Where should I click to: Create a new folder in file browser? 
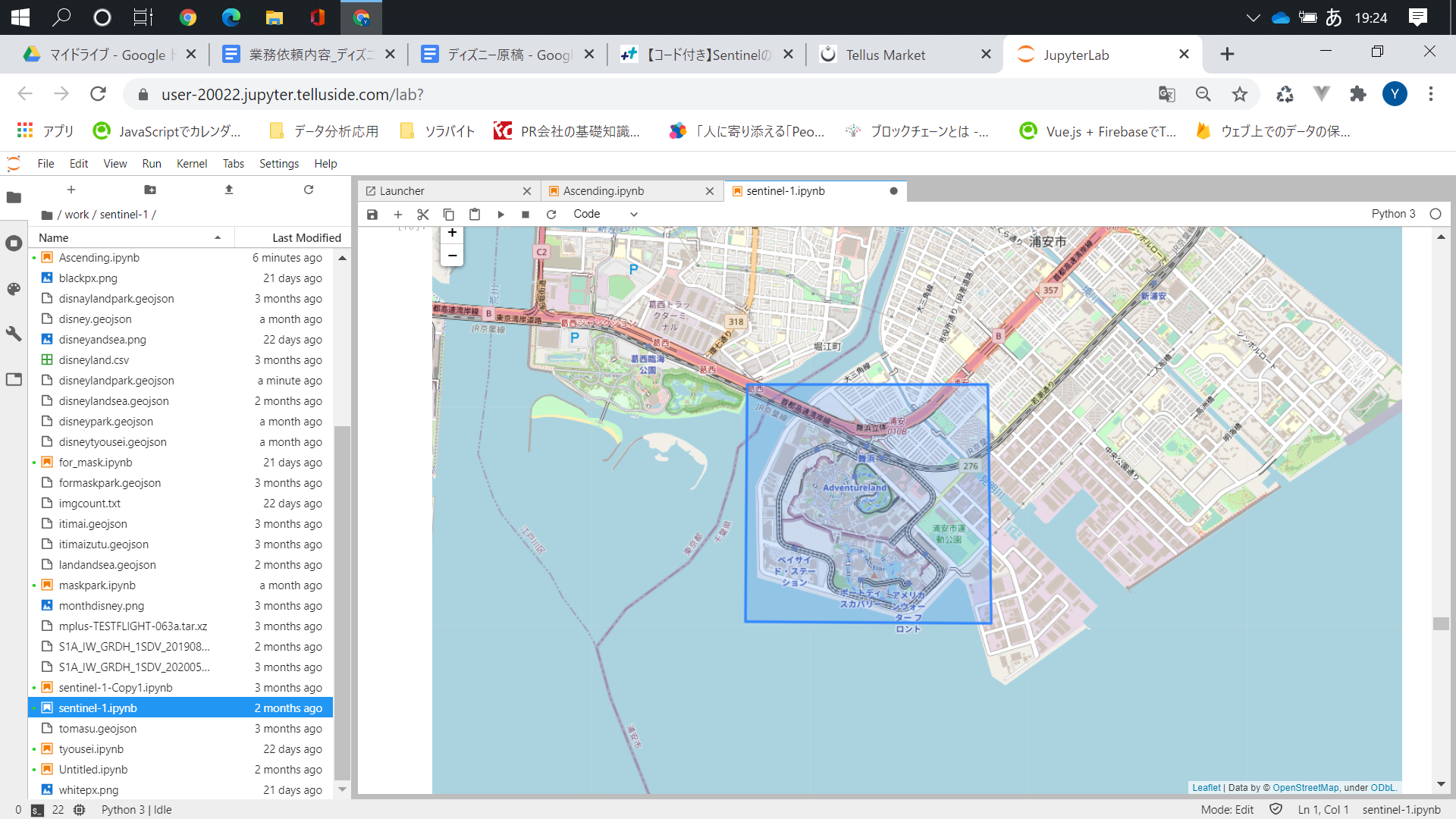pos(150,190)
